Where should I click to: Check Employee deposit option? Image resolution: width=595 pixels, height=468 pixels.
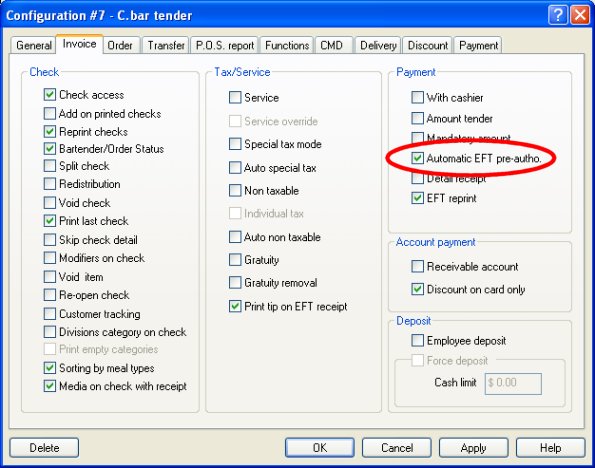(417, 340)
